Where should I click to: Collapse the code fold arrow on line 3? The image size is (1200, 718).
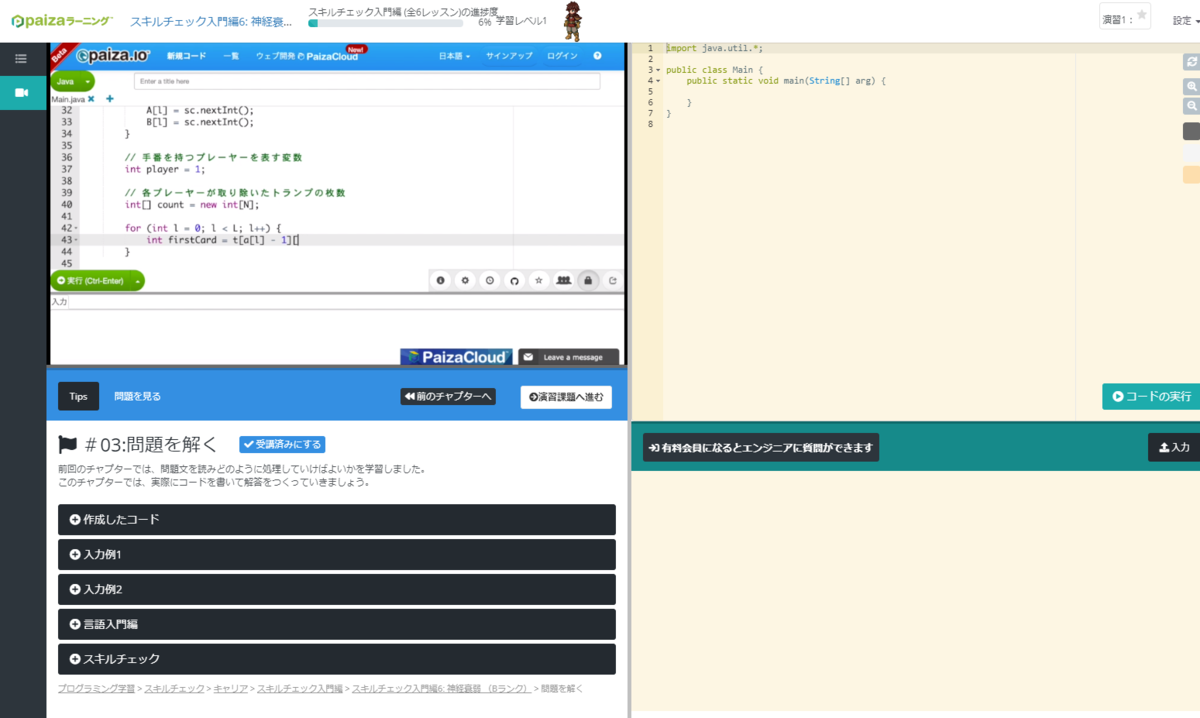pos(658,69)
